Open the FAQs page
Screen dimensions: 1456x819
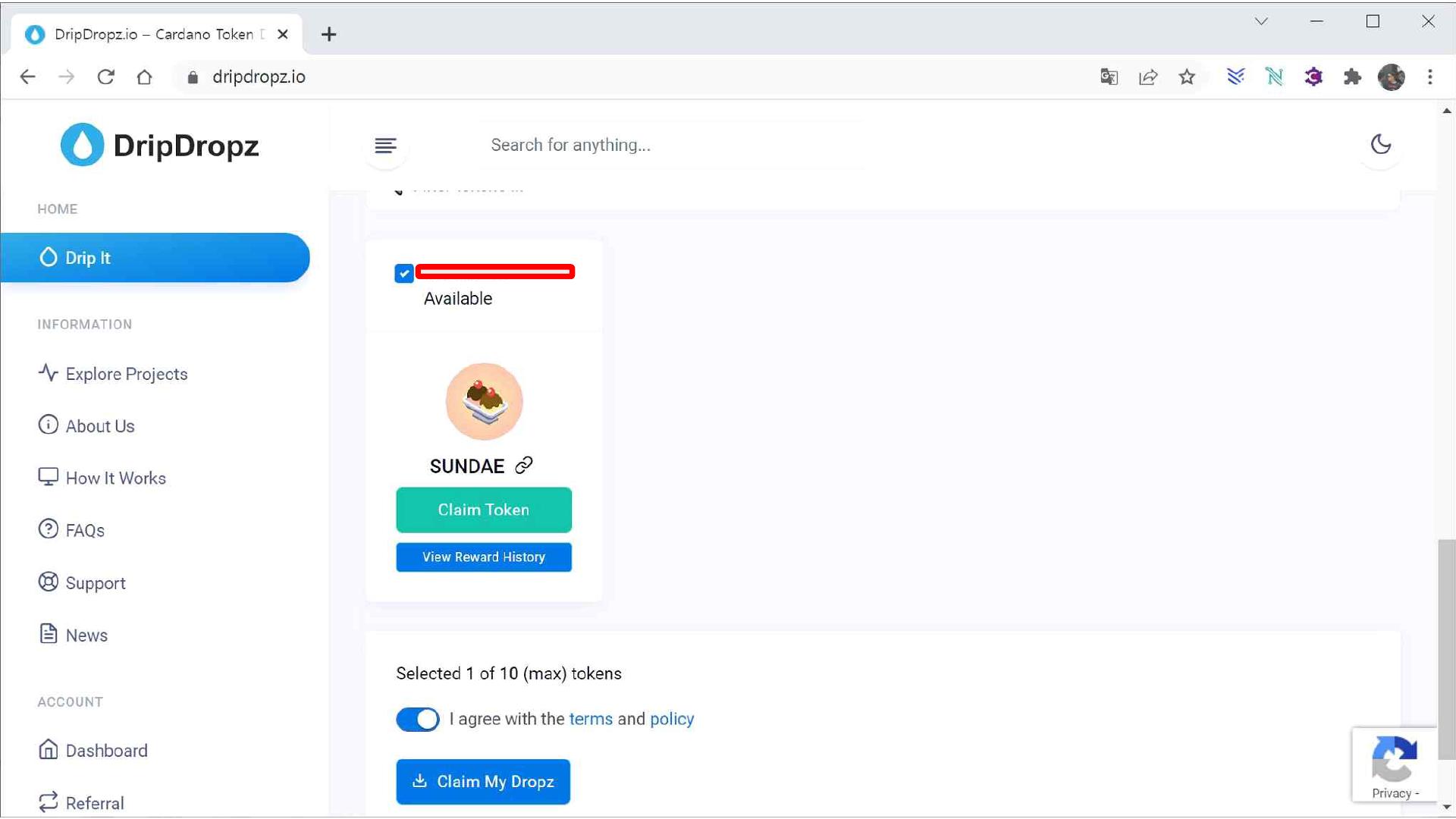click(x=71, y=530)
